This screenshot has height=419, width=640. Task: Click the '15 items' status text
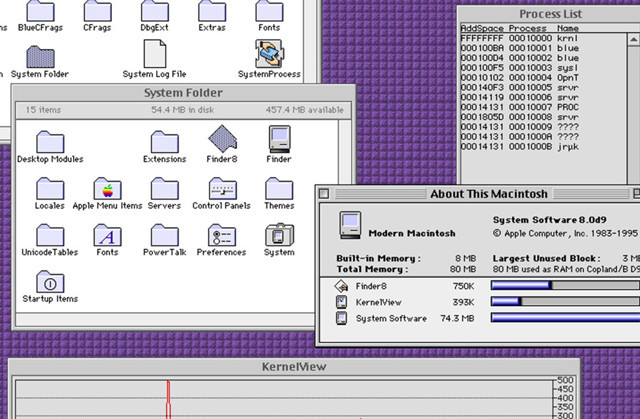pyautogui.click(x=43, y=110)
